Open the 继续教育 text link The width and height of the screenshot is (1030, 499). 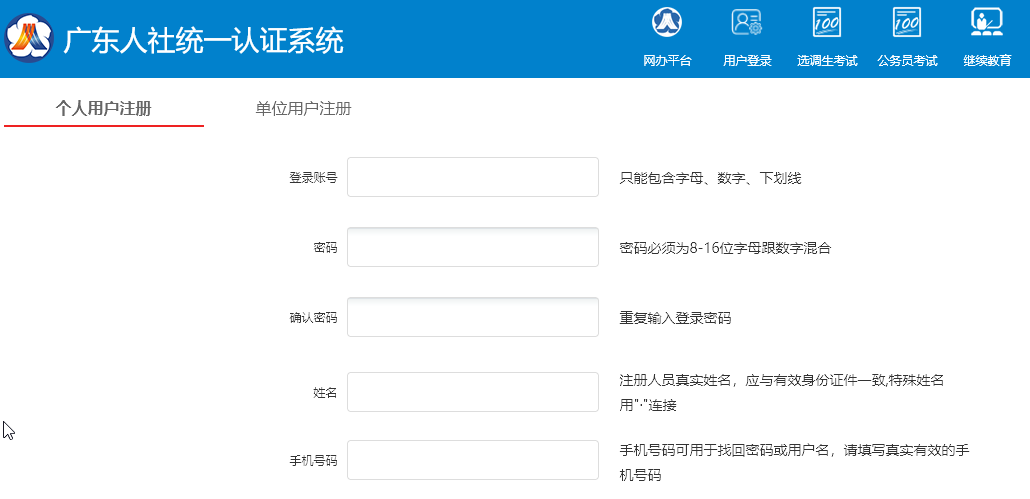(x=987, y=61)
